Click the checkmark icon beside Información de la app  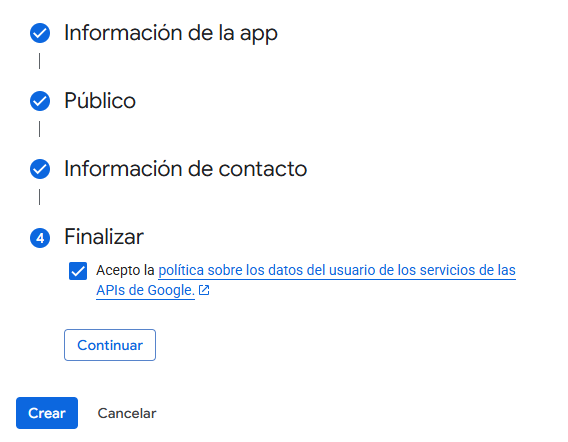tap(40, 33)
